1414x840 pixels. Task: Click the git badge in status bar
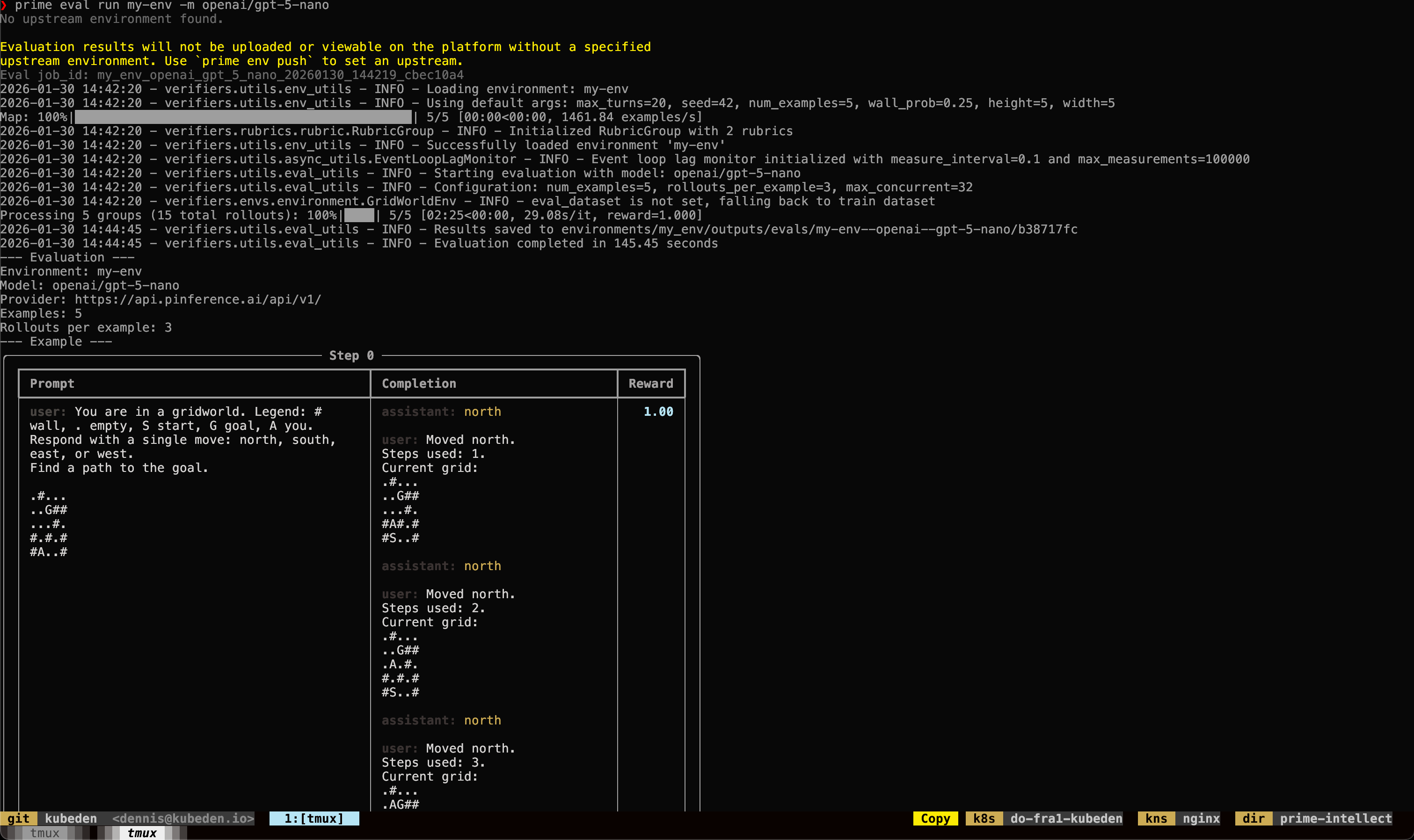click(18, 818)
